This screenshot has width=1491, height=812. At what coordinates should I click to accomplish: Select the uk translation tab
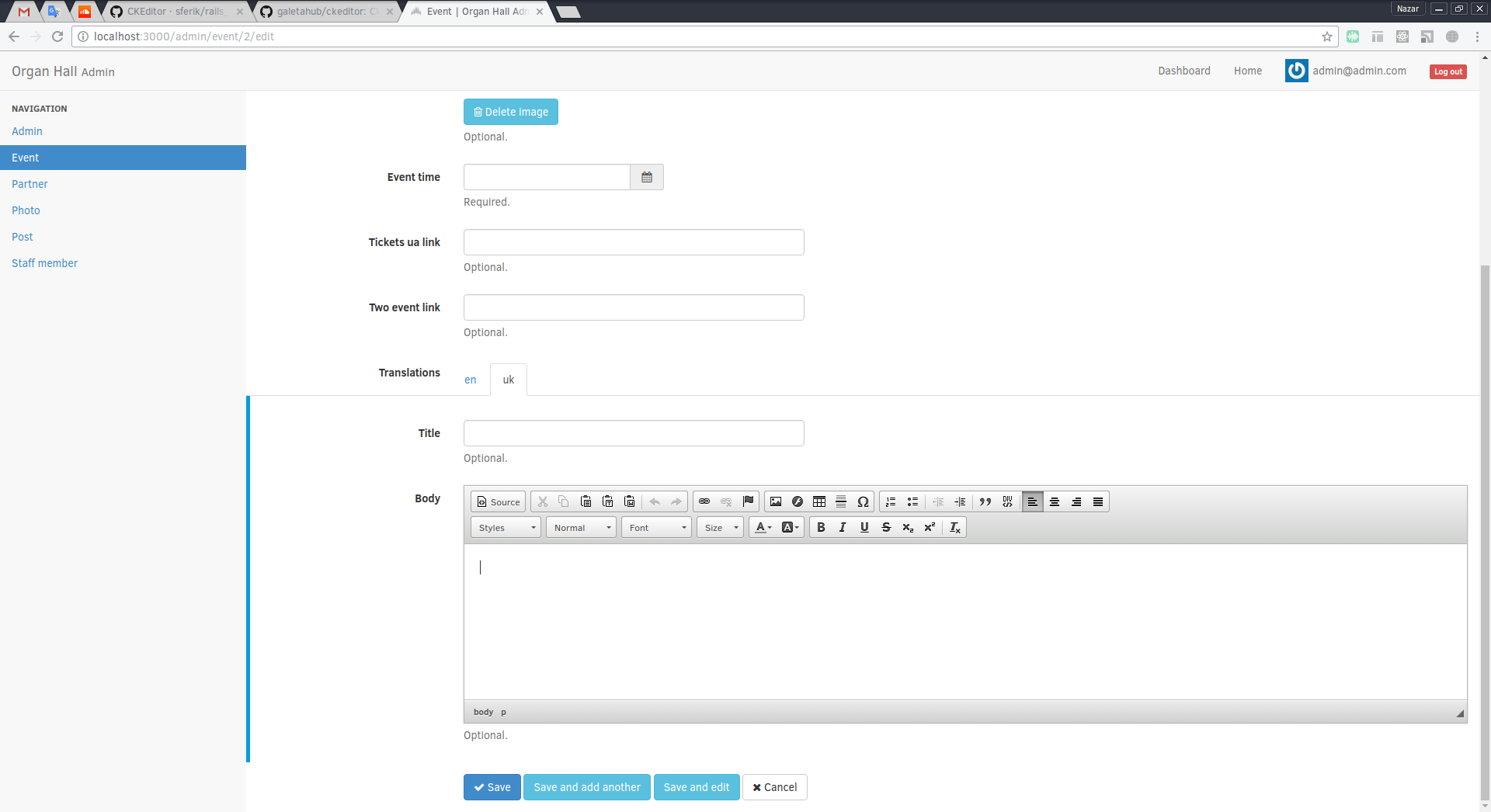[x=509, y=380]
